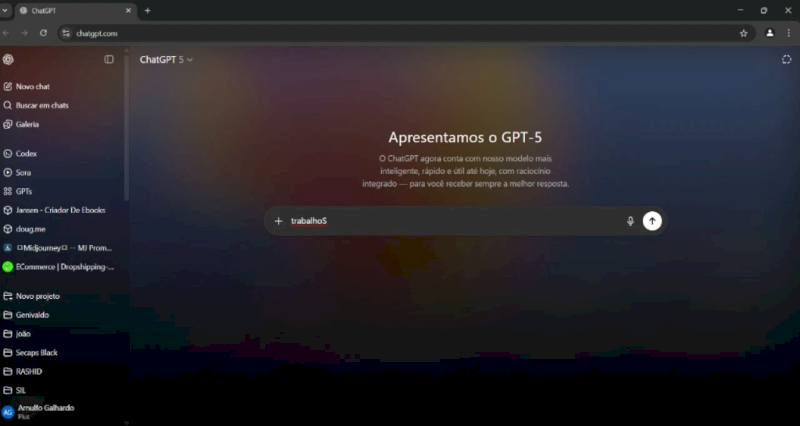Reload the chatgpt.com page
This screenshot has height=426, width=800.
[43, 33]
